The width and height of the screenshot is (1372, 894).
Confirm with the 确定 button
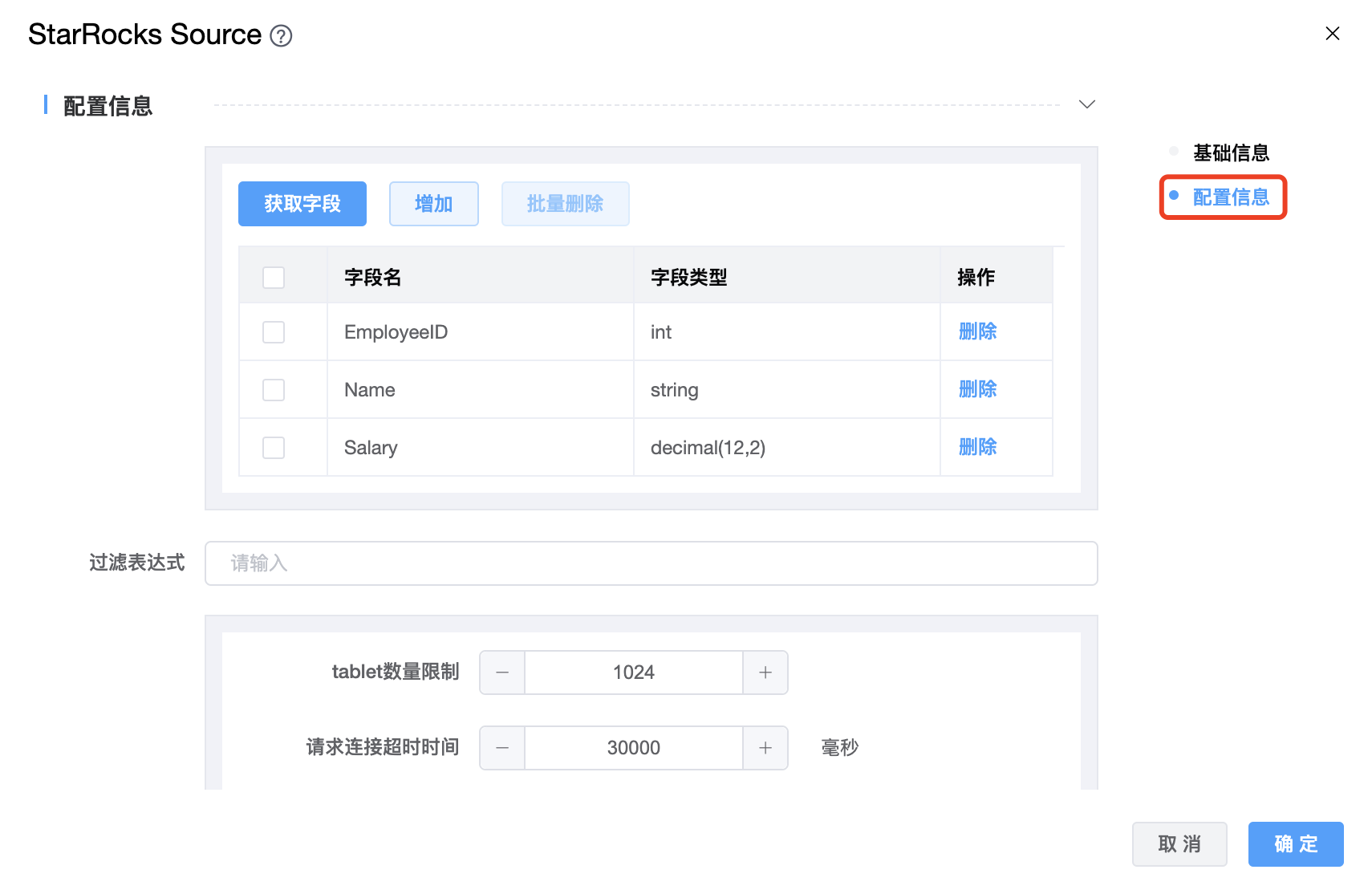pyautogui.click(x=1295, y=844)
